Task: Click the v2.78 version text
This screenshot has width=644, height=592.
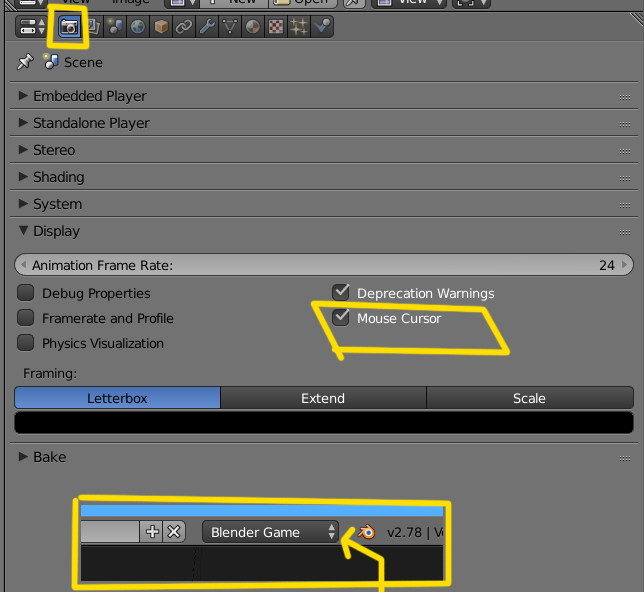Action: tap(404, 532)
